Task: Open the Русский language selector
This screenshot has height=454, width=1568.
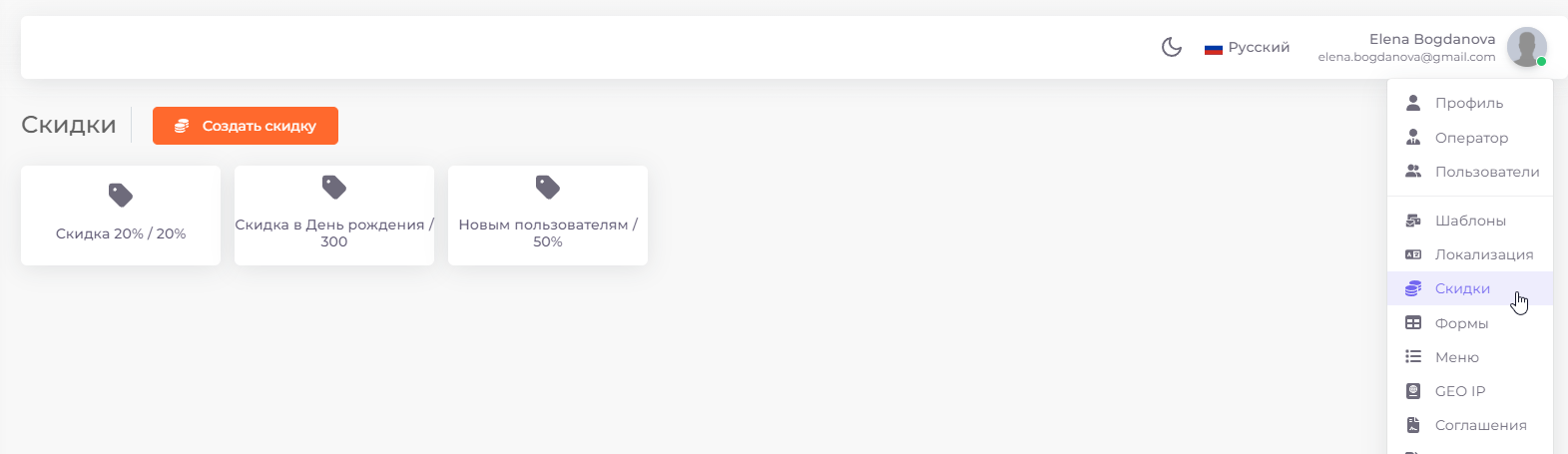Action: click(1248, 47)
